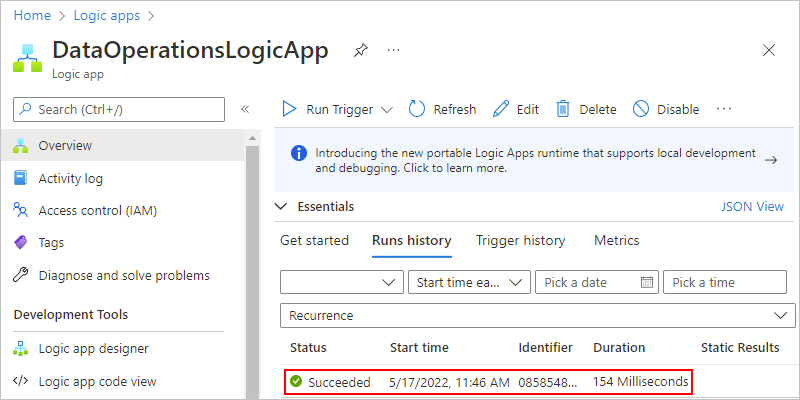Click the sidebar vertical scrollbar

click(253, 272)
